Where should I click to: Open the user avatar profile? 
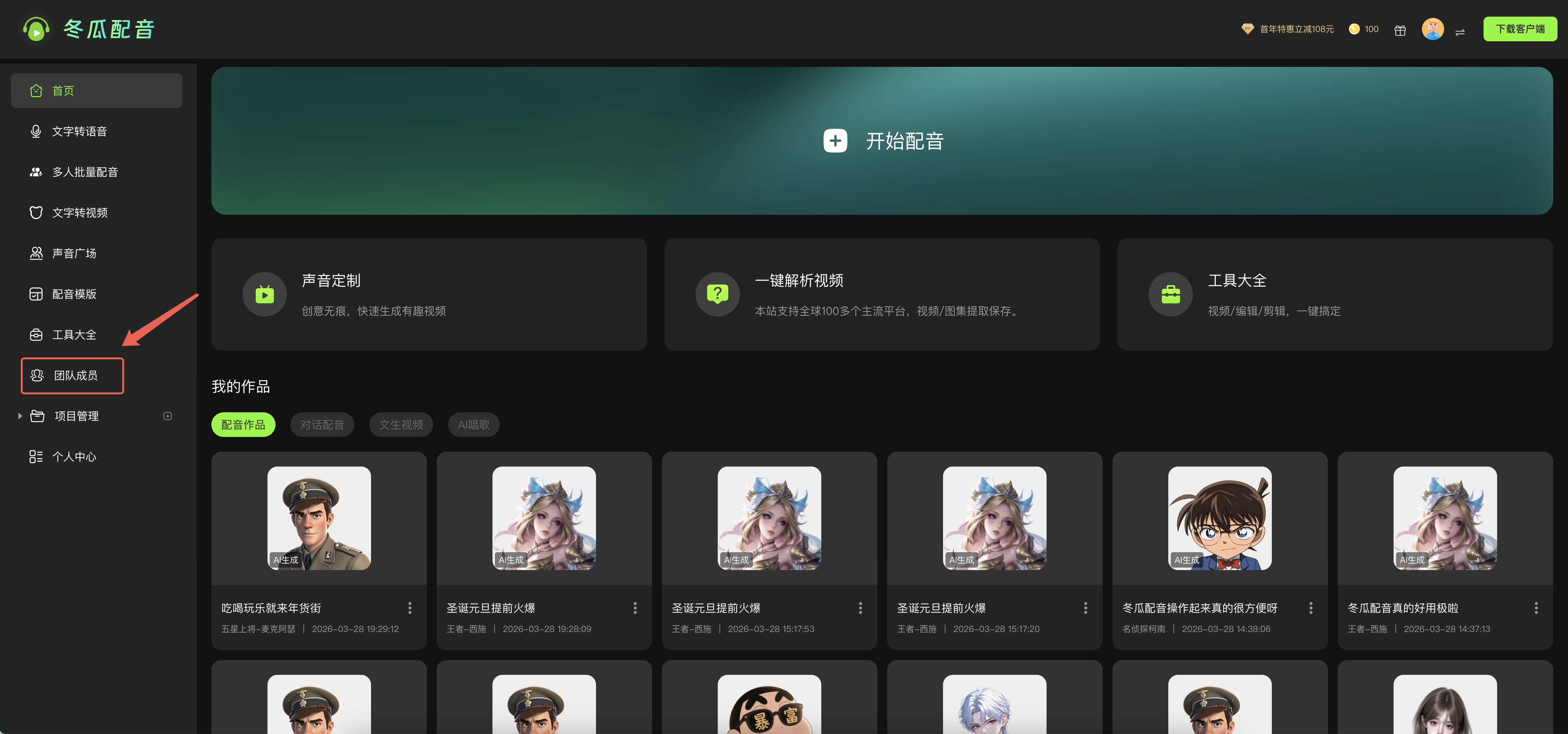[x=1432, y=29]
